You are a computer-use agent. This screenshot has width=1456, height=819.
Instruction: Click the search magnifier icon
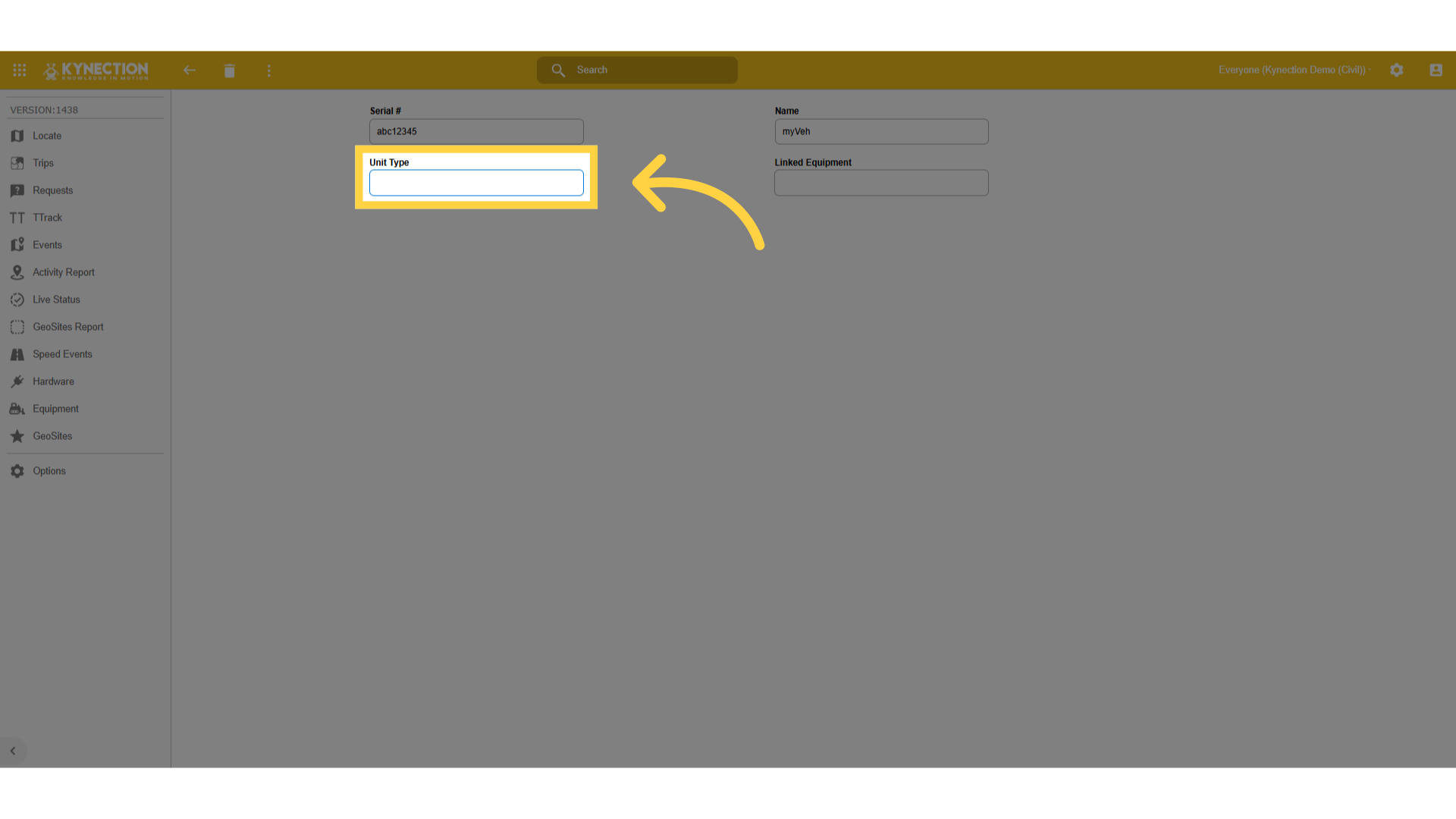coord(558,70)
